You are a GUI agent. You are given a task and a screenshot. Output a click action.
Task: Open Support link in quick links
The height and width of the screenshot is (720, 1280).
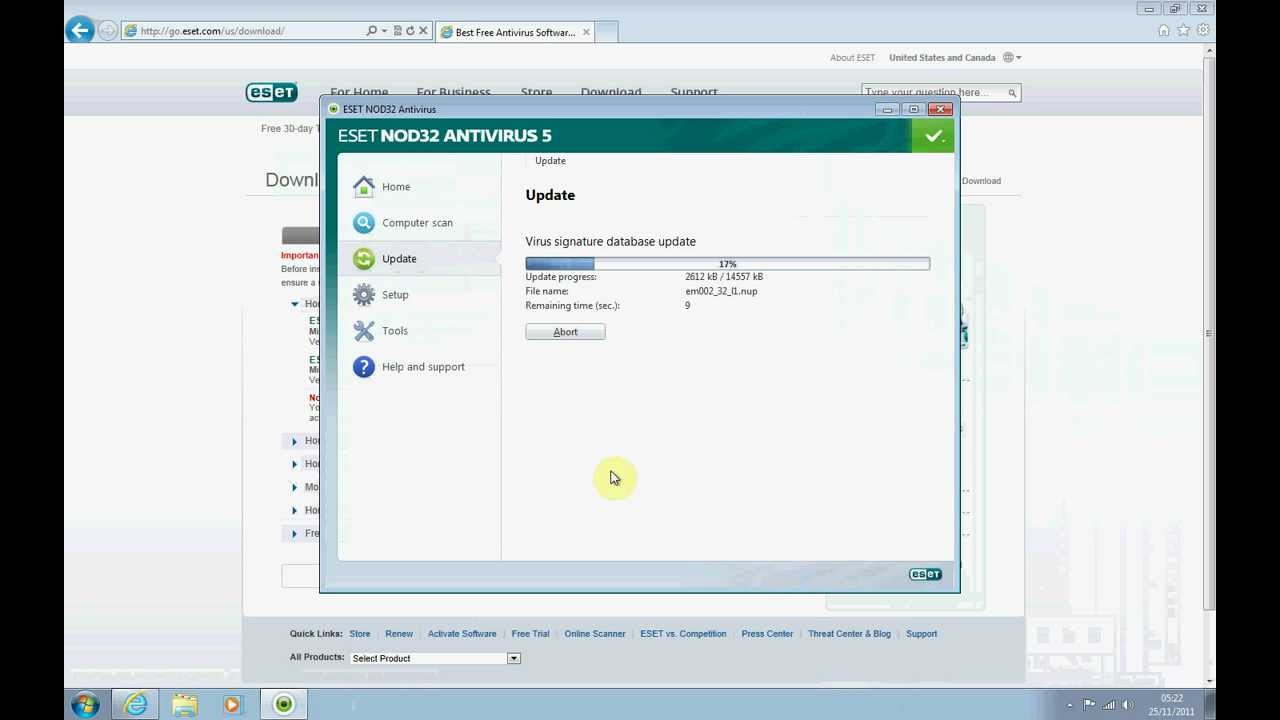922,634
